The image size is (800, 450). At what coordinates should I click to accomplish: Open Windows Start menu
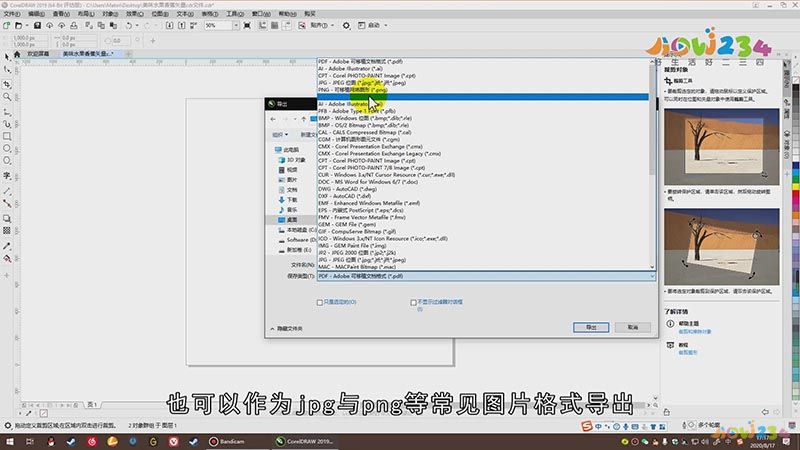click(10, 441)
